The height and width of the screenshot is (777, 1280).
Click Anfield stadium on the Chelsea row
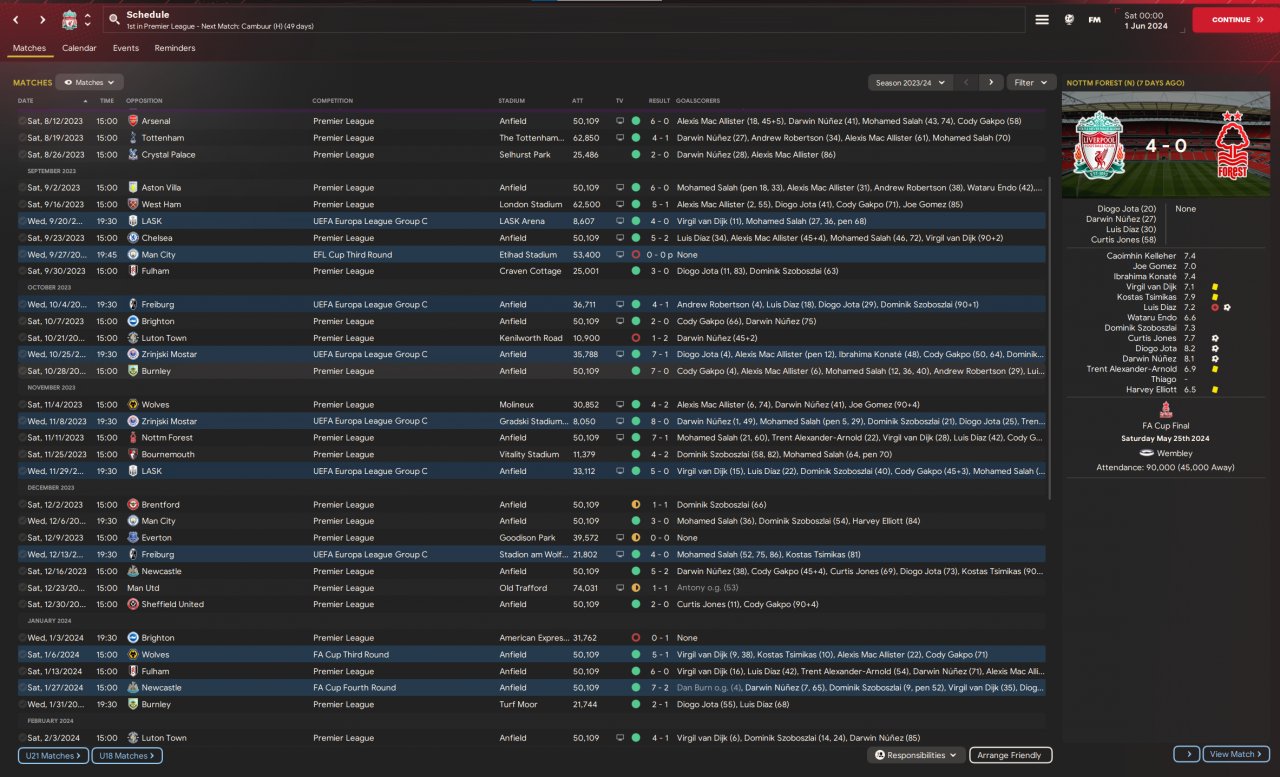512,238
